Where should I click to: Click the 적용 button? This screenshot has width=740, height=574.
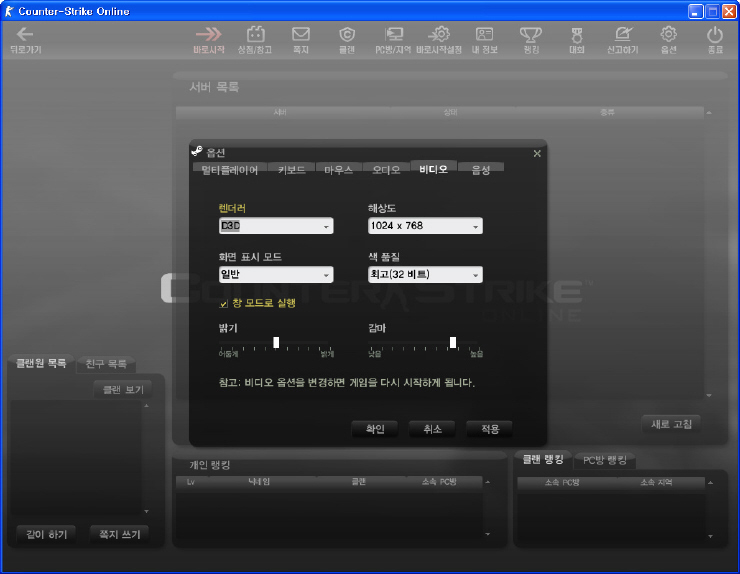pyautogui.click(x=490, y=429)
